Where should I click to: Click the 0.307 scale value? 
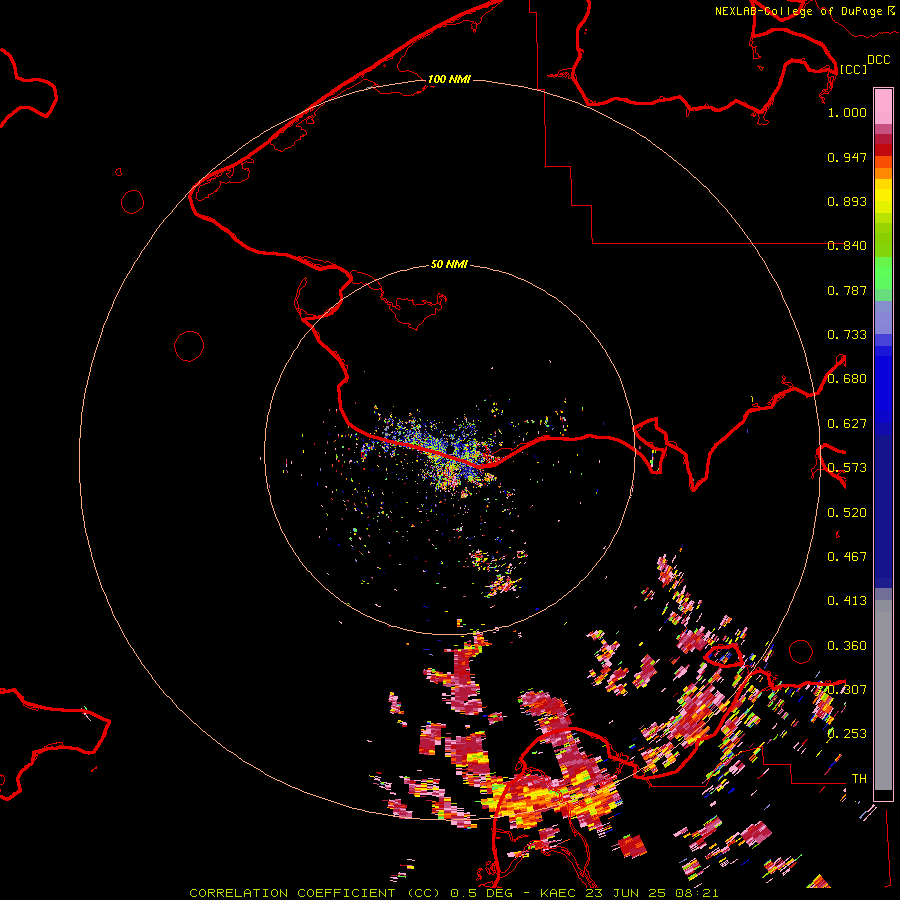(x=847, y=690)
